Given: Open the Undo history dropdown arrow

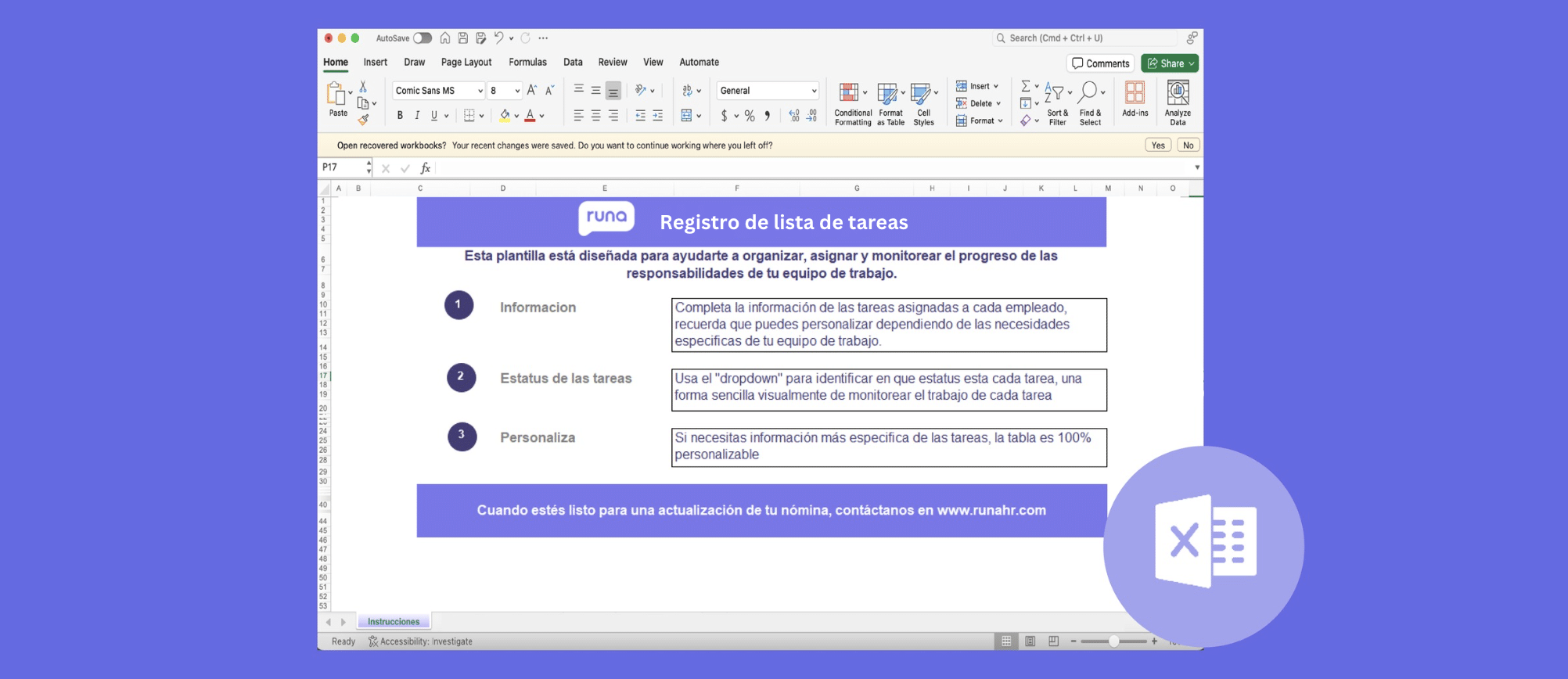Looking at the screenshot, I should 512,38.
